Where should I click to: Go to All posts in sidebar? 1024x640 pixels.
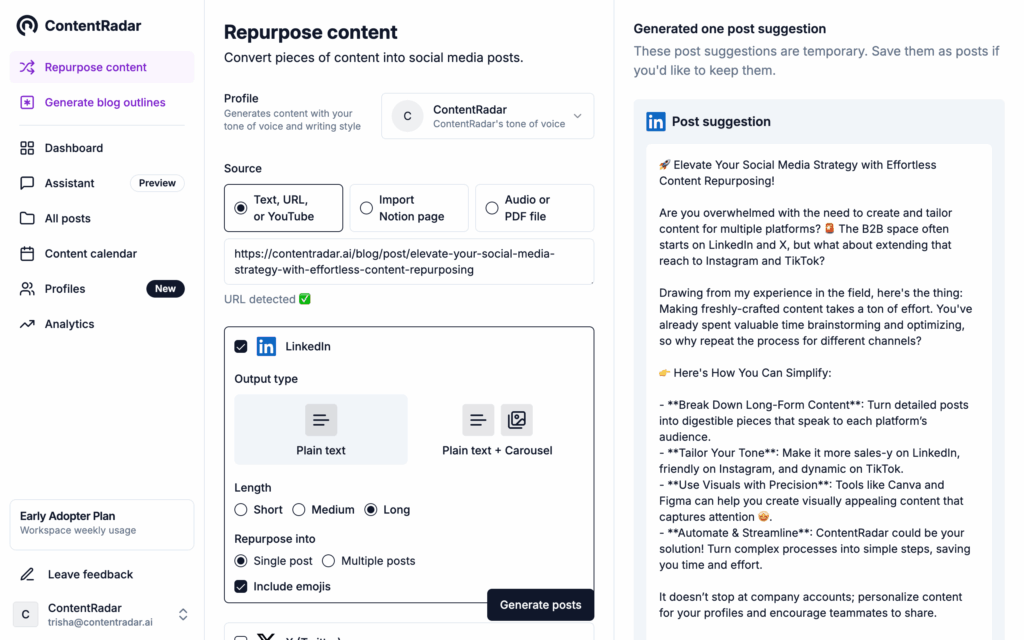coord(67,218)
